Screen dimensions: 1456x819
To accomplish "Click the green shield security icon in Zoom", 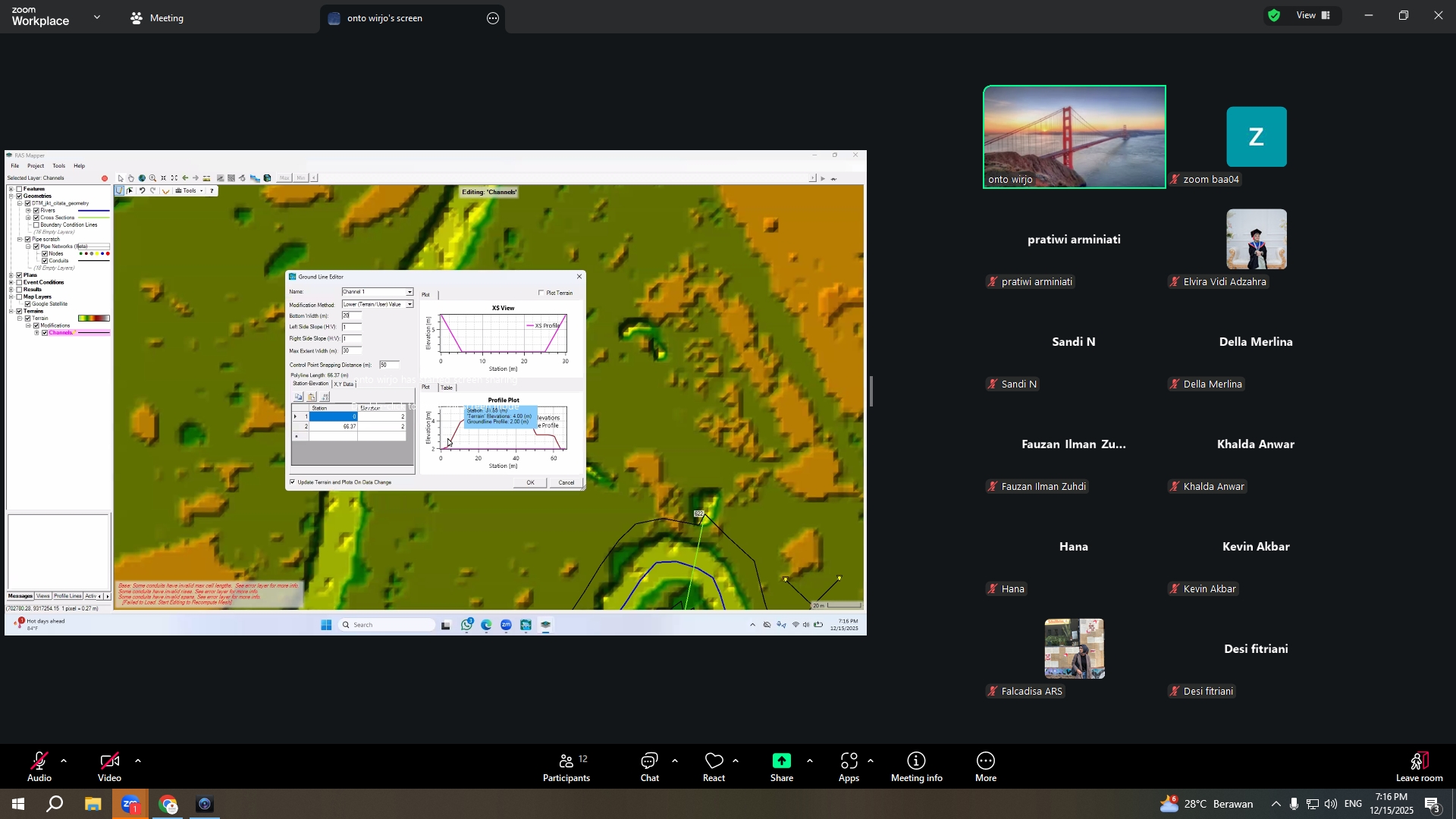I will (x=1274, y=15).
